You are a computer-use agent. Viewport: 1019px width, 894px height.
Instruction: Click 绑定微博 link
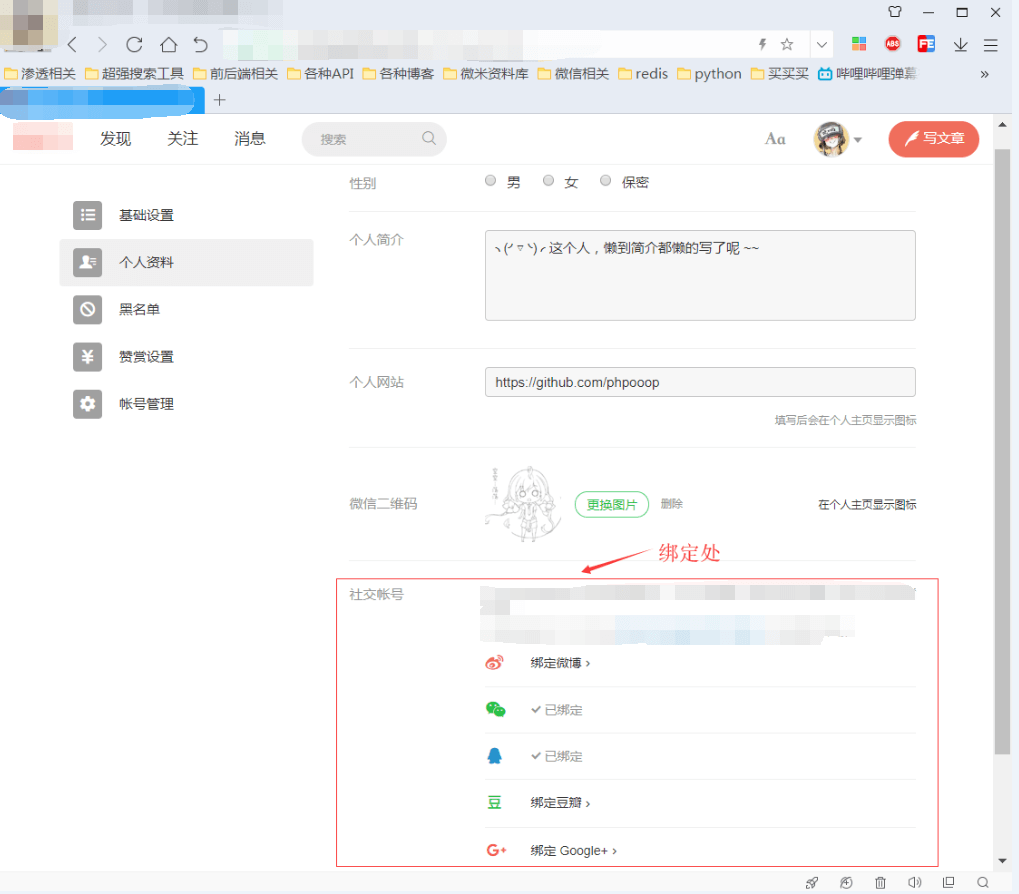click(560, 663)
